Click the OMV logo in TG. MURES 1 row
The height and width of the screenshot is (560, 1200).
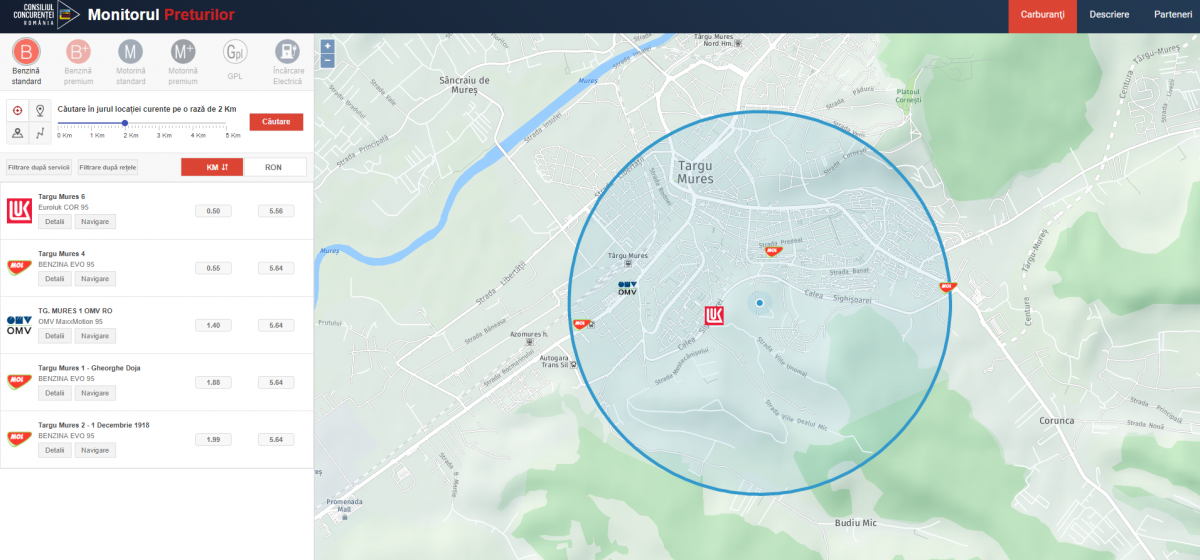coord(19,324)
